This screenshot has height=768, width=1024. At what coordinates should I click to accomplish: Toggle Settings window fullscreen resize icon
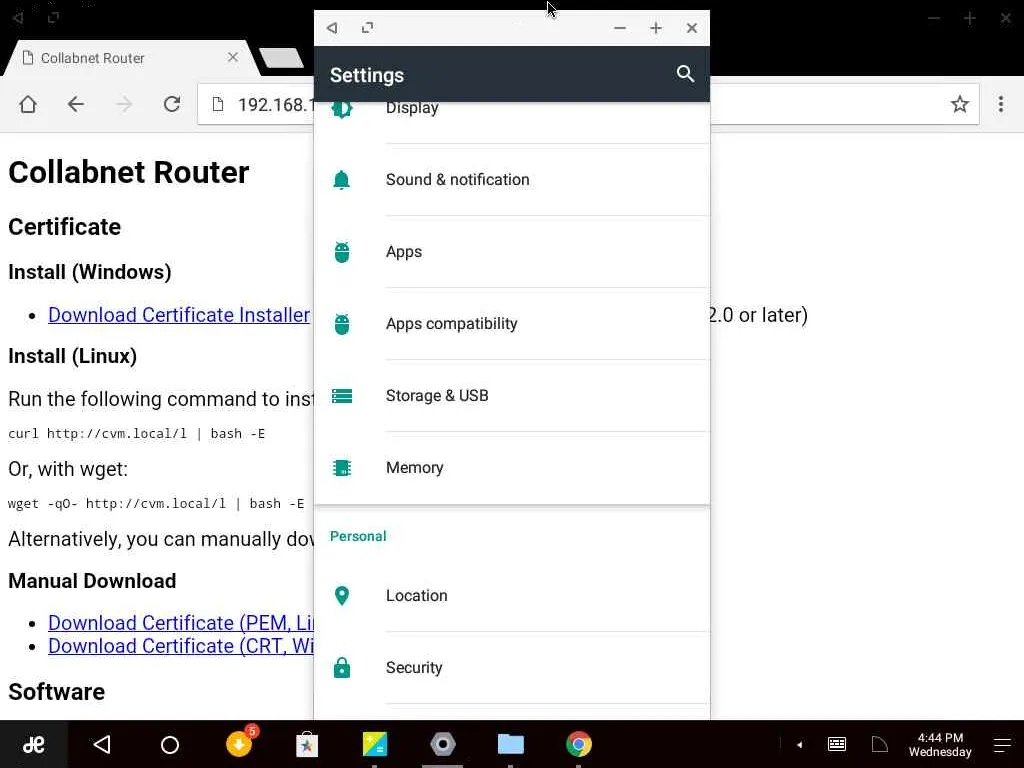368,27
